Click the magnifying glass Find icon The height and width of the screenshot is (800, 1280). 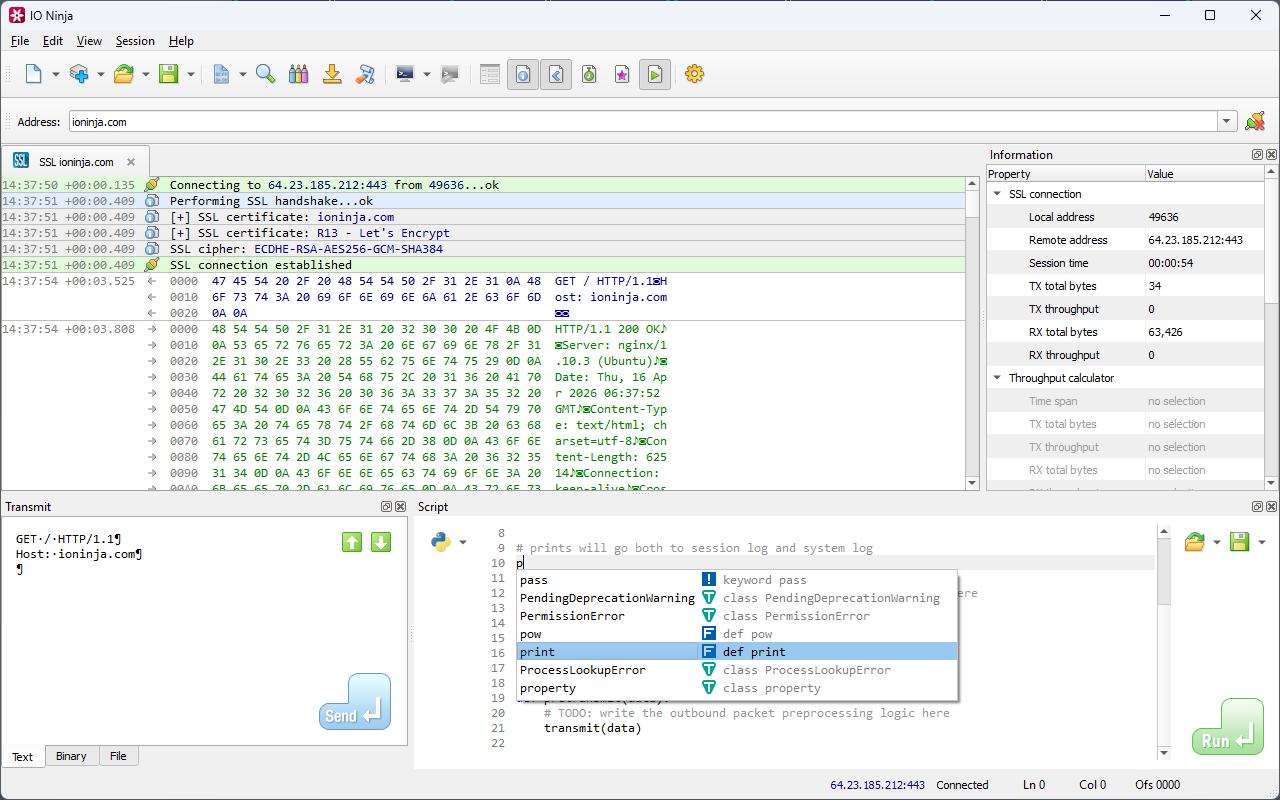(x=265, y=74)
